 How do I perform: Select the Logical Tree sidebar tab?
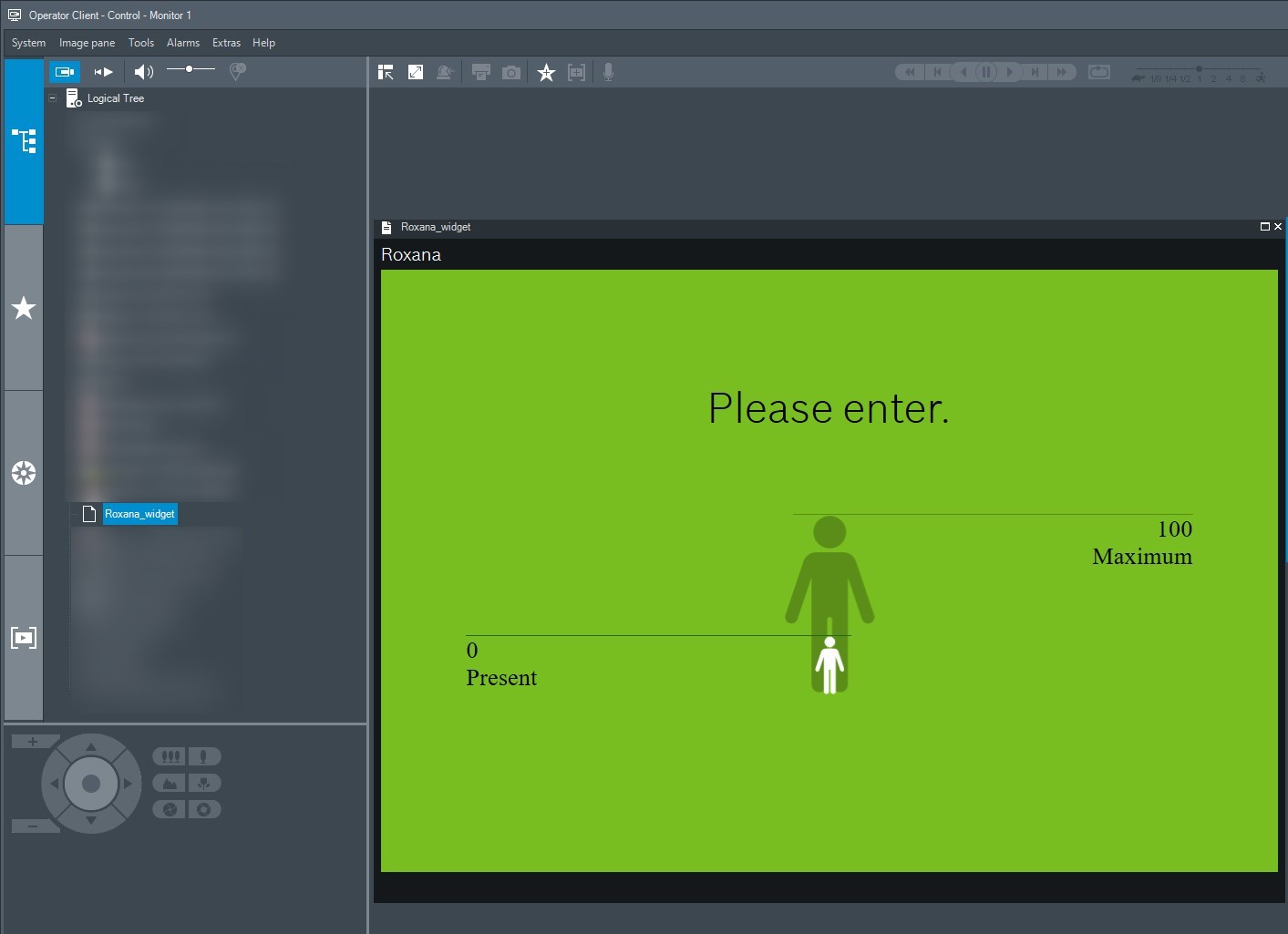click(24, 141)
